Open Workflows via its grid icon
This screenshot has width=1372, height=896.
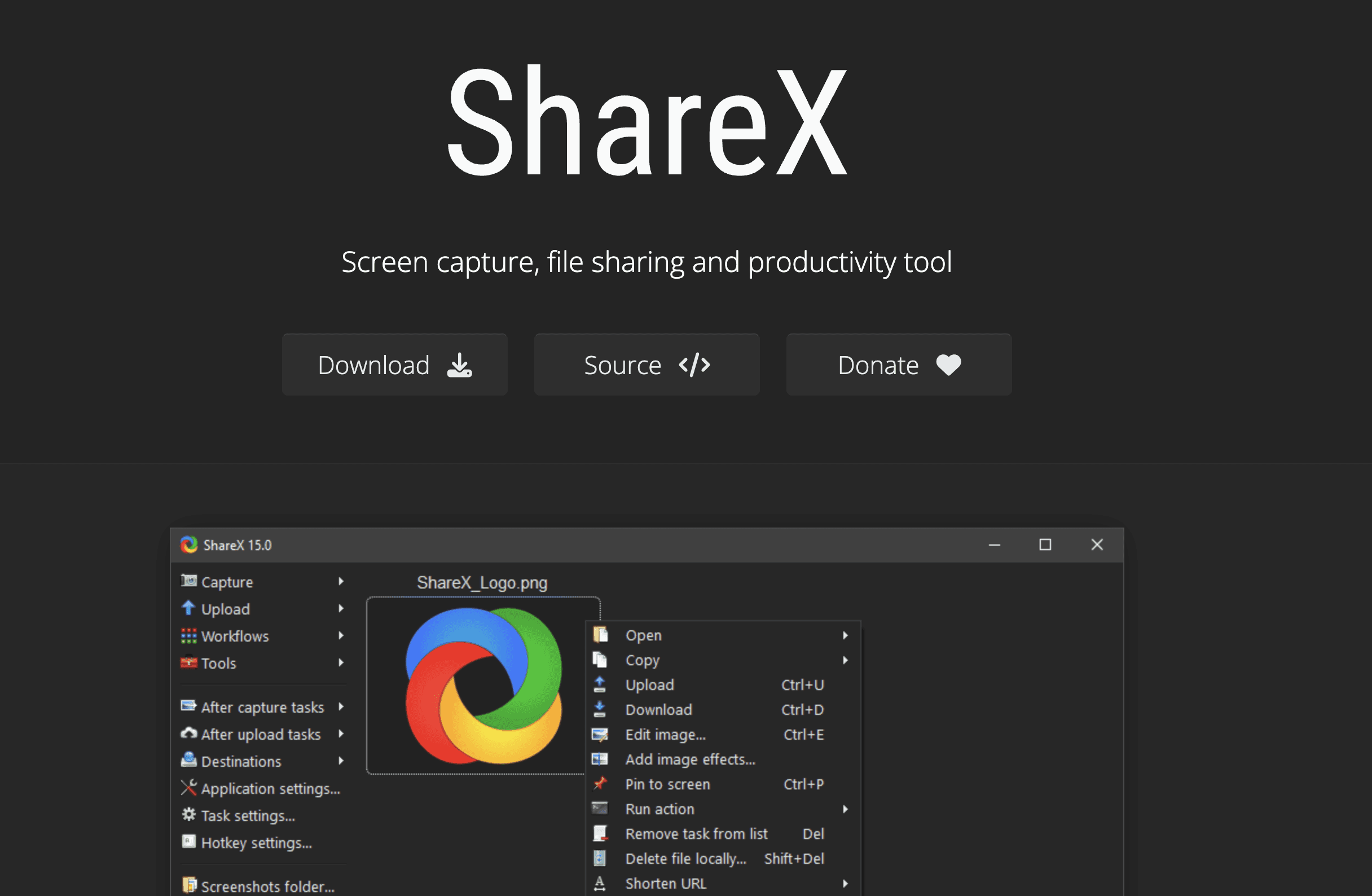[188, 635]
